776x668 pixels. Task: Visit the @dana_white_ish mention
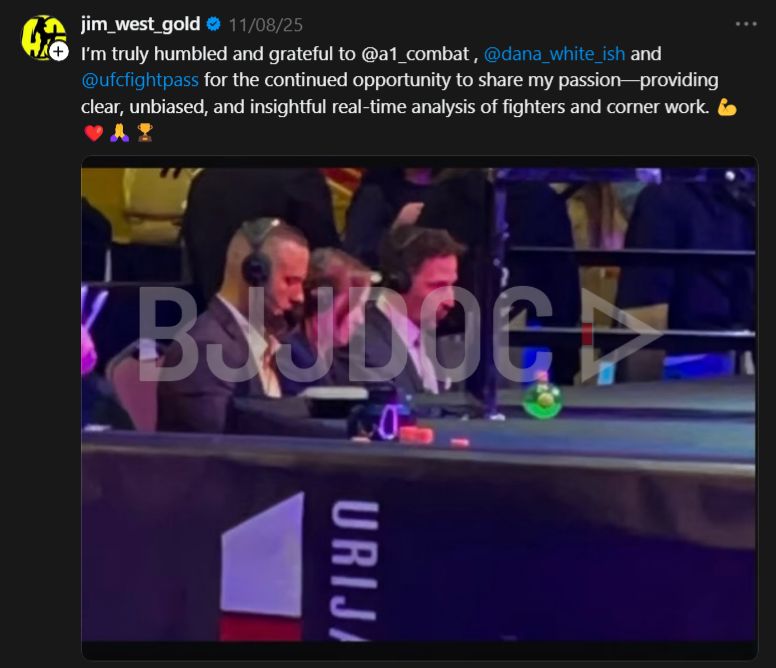554,53
